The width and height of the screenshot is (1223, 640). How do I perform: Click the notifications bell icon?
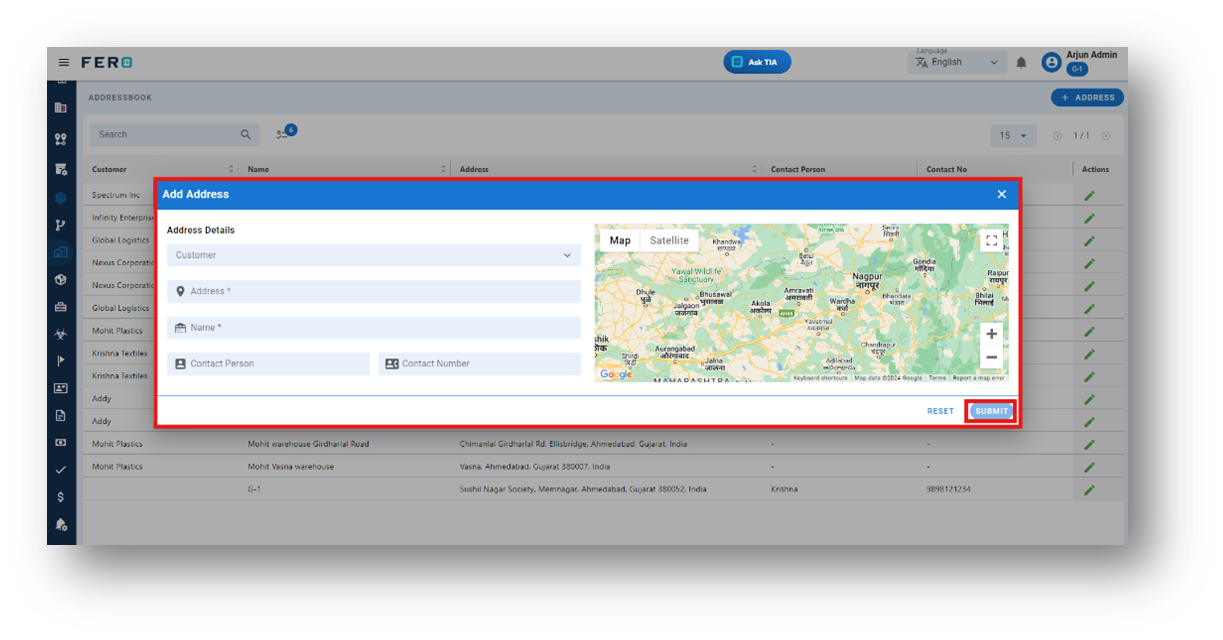pyautogui.click(x=1021, y=62)
